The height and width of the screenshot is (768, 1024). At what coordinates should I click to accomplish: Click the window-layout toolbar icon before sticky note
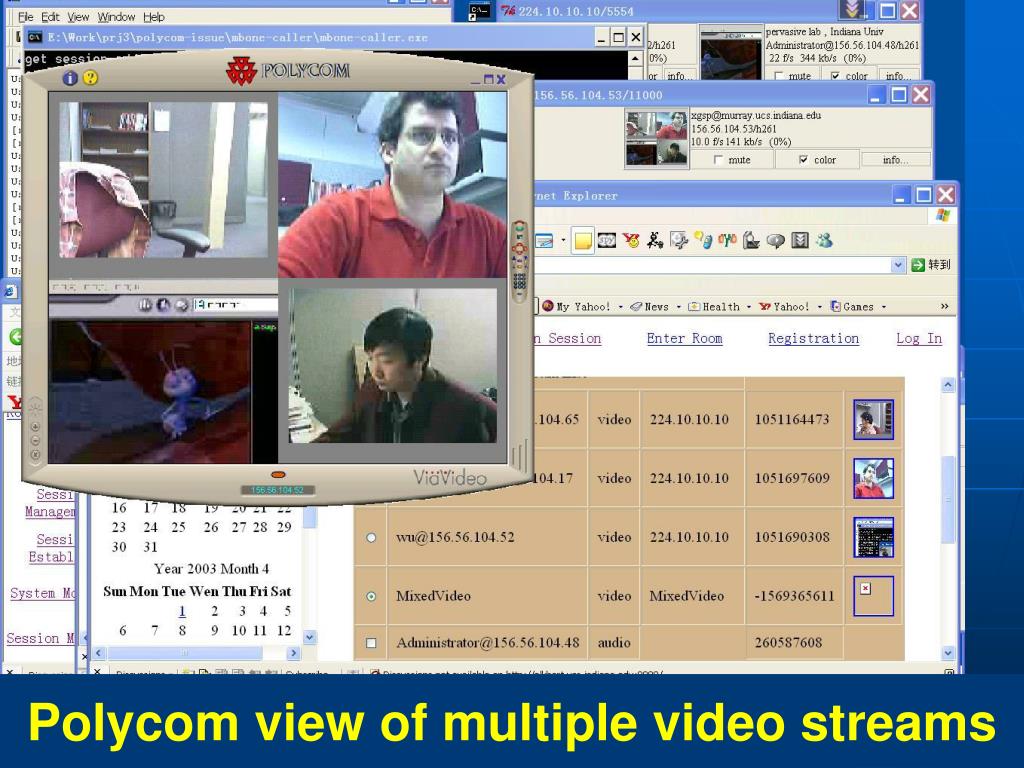pos(545,241)
